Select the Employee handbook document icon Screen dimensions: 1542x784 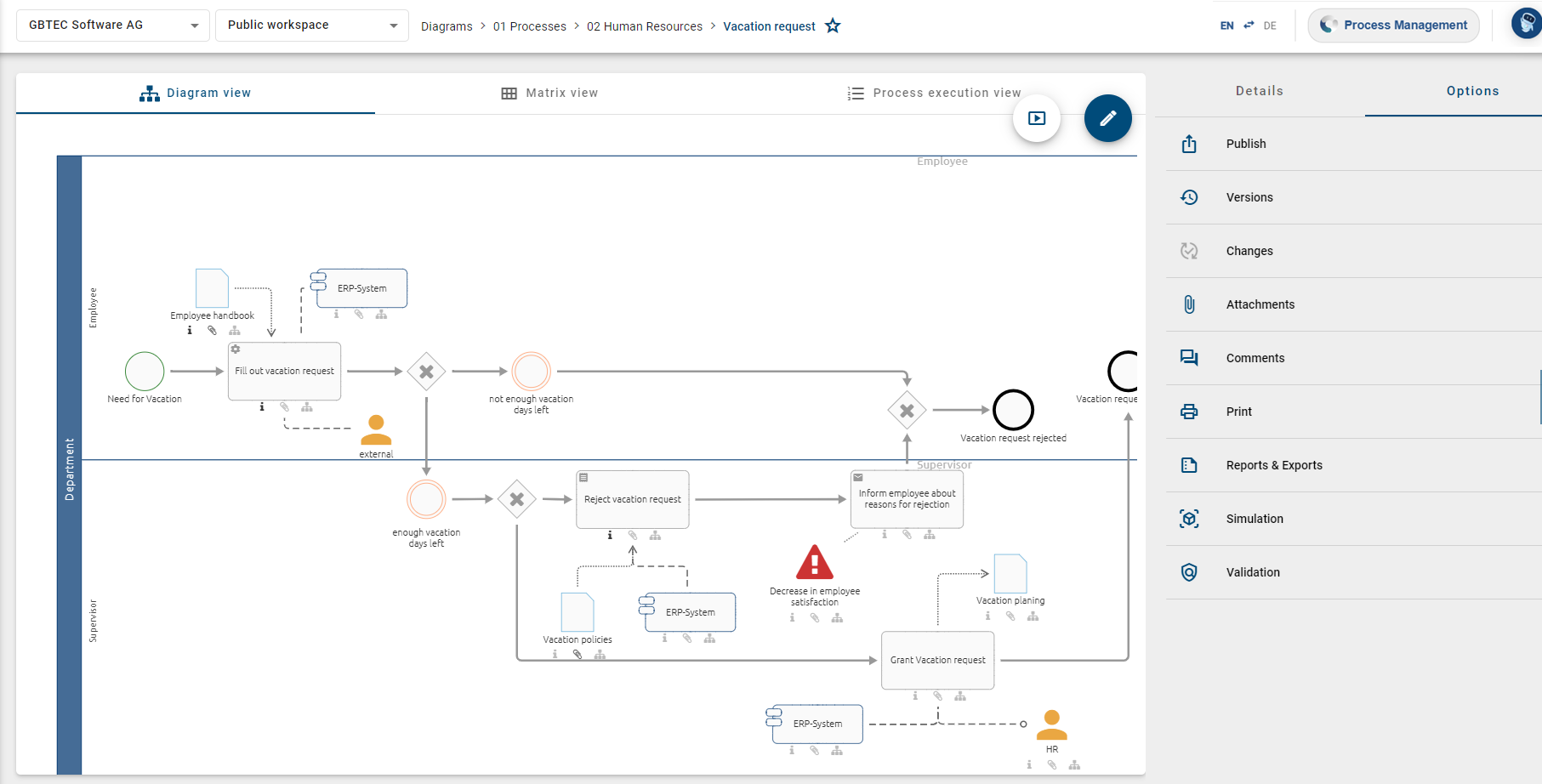point(212,288)
